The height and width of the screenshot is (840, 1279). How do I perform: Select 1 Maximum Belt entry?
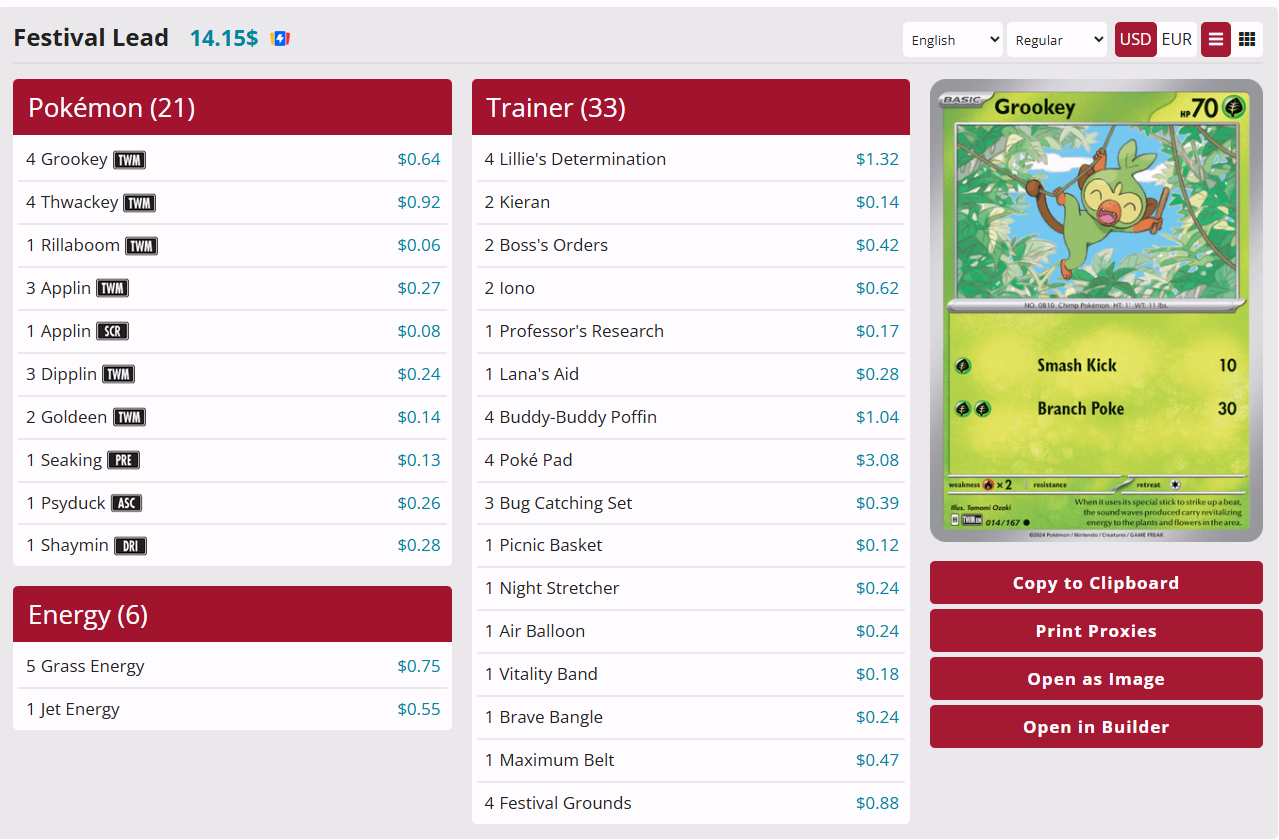point(691,760)
